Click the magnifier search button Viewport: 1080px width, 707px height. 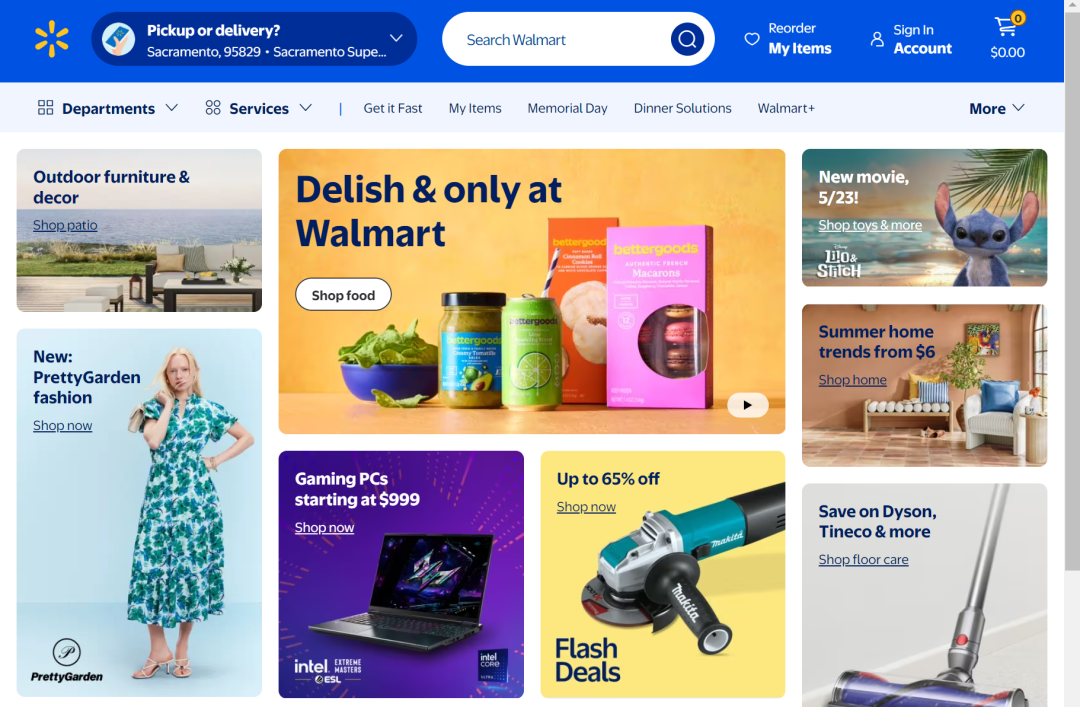point(687,39)
